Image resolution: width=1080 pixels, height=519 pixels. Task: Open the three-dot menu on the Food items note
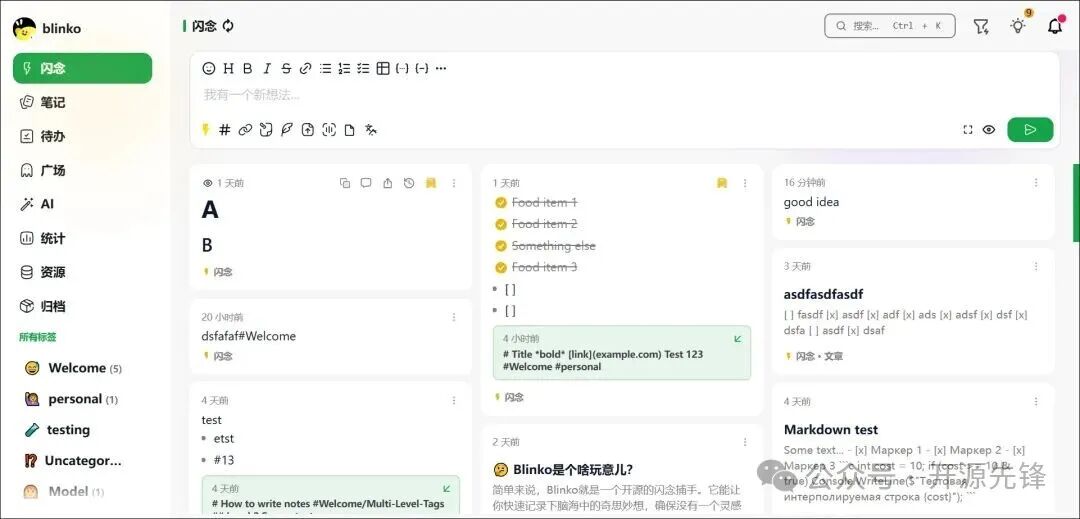745,183
